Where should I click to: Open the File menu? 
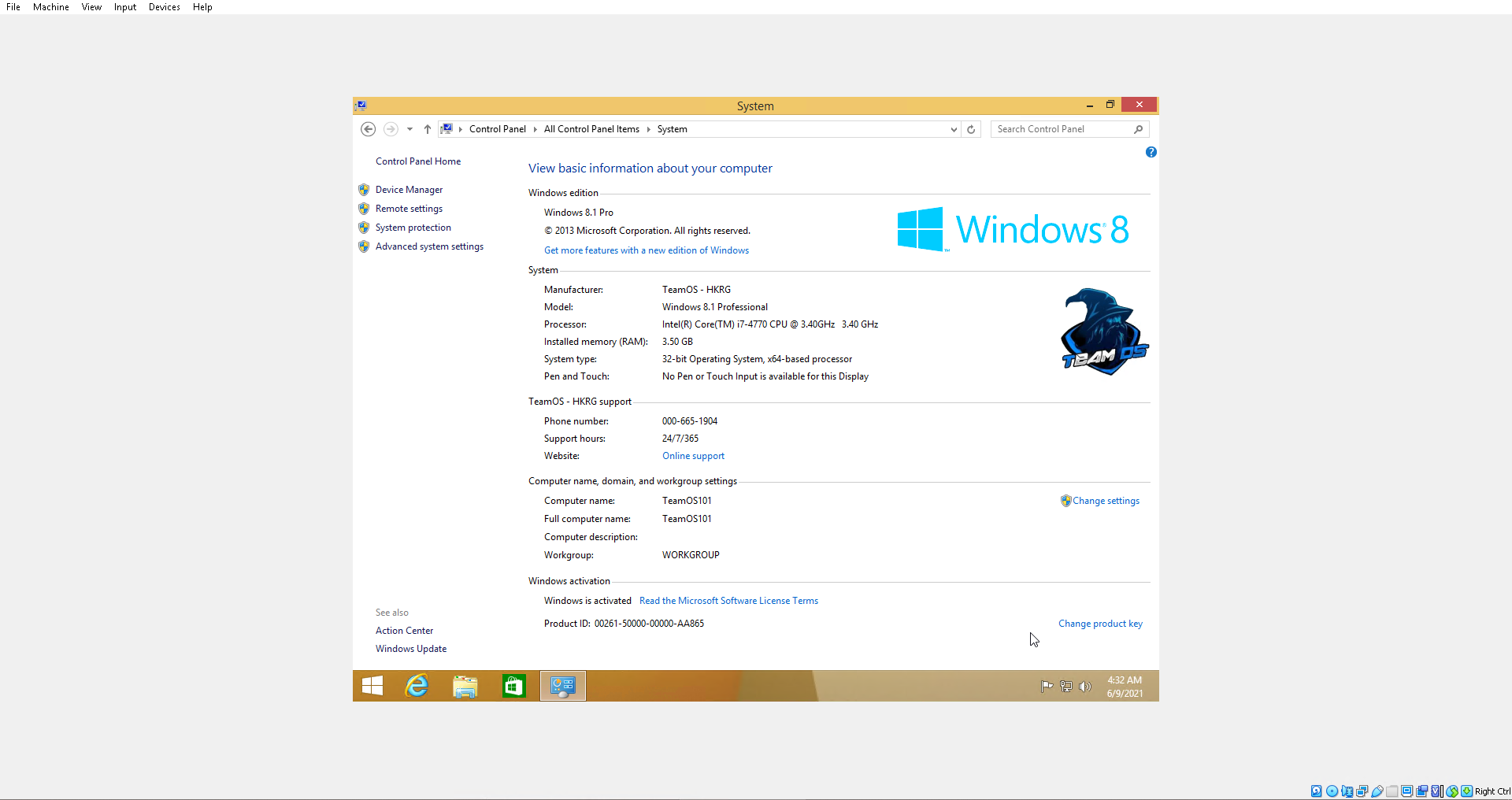tap(13, 7)
